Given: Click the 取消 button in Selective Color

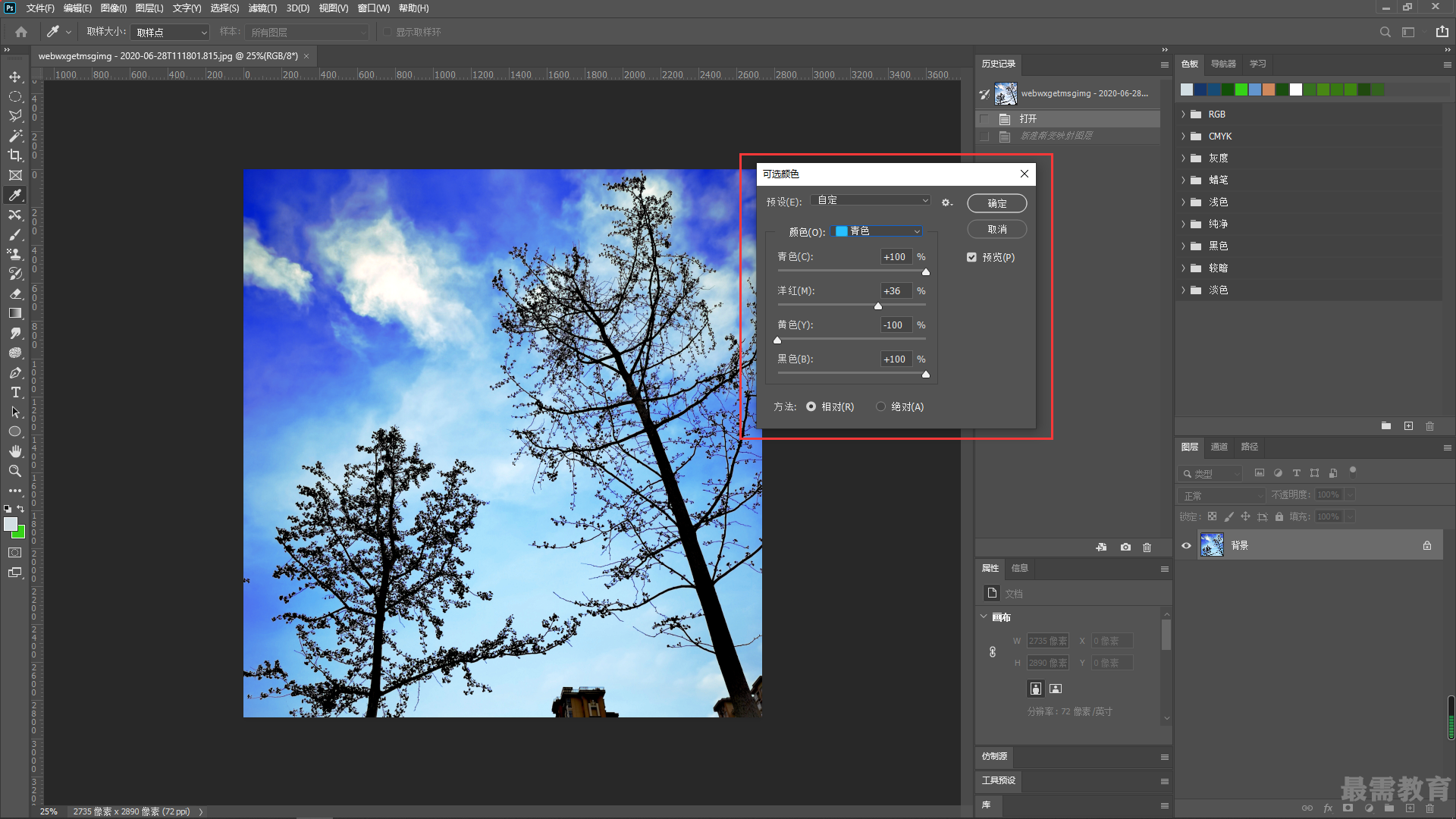Looking at the screenshot, I should coord(997,229).
